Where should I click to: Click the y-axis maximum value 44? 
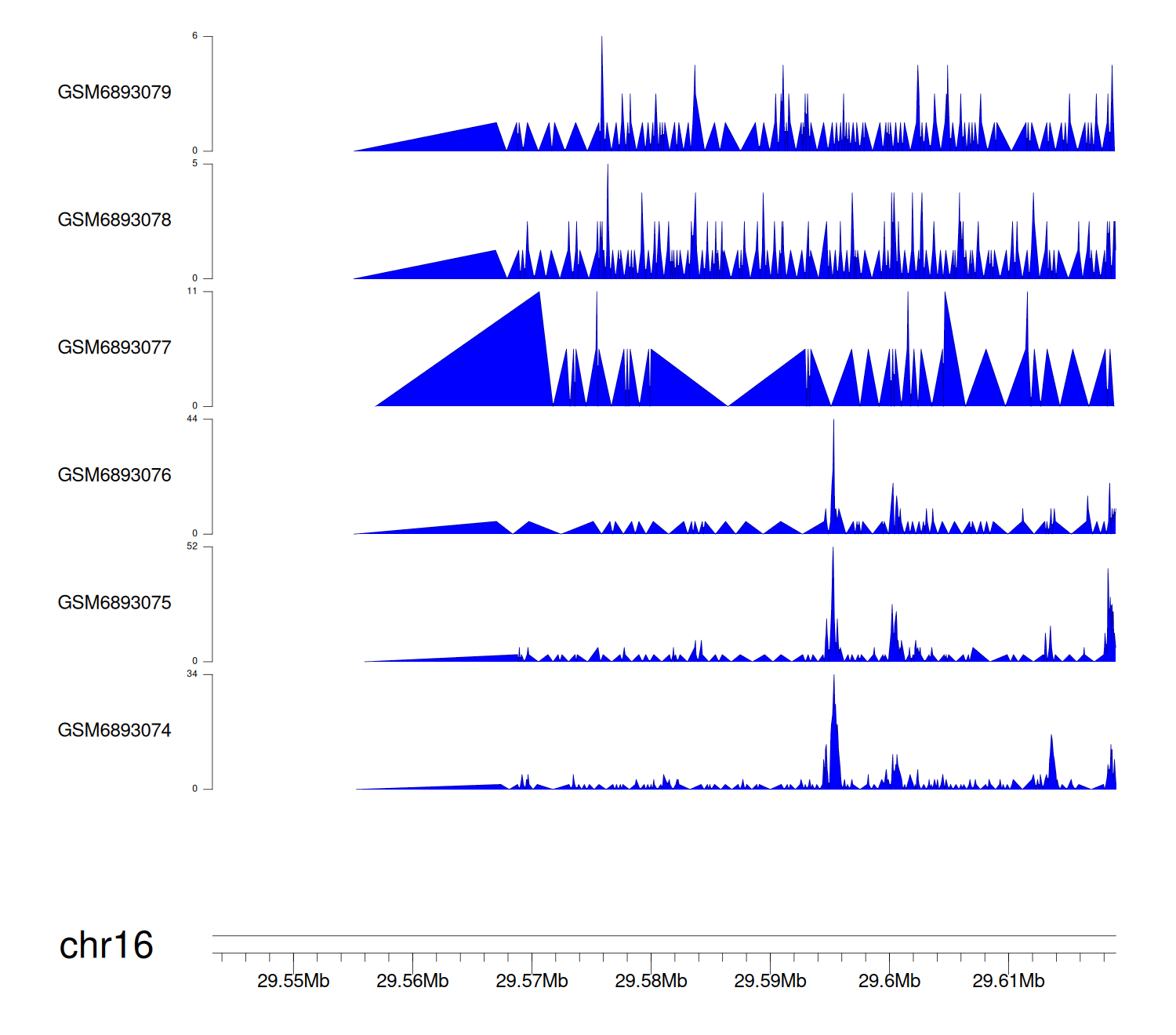point(192,419)
